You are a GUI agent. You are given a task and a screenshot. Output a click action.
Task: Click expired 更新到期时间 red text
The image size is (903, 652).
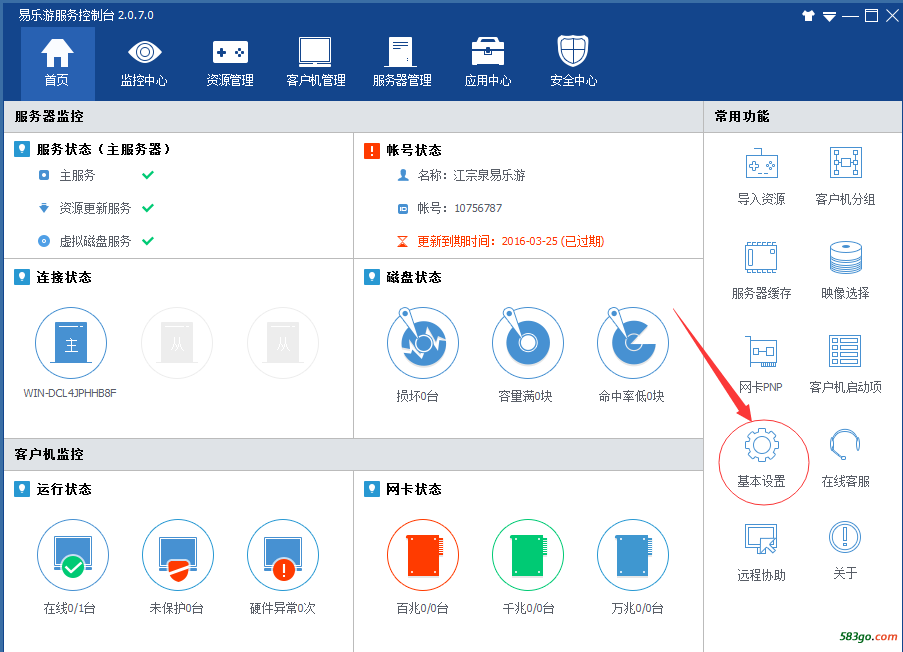(x=510, y=241)
